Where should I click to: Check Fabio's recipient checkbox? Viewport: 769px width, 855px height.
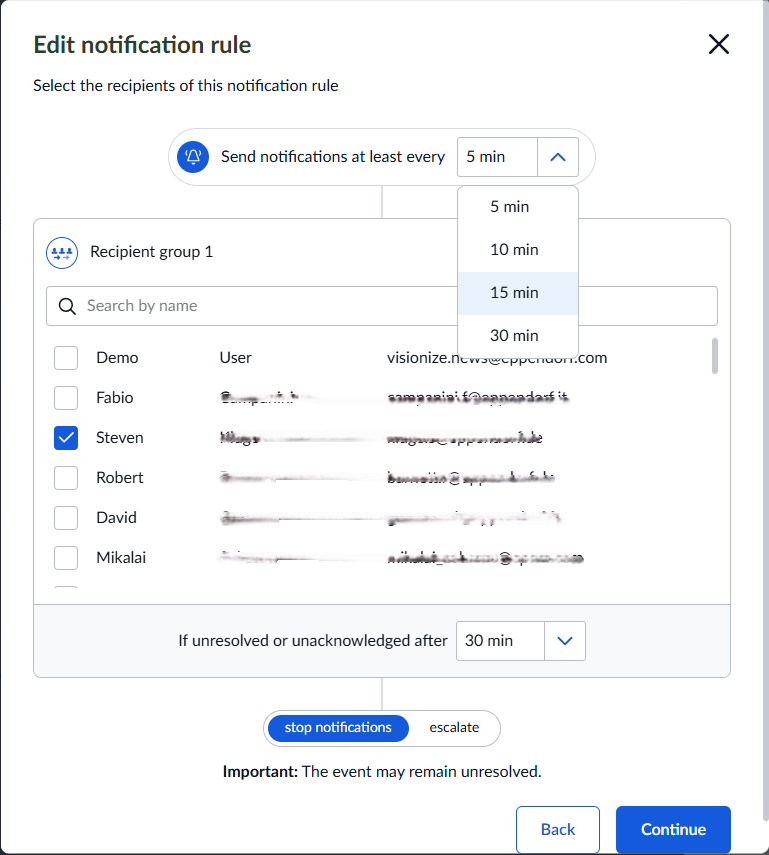click(65, 397)
